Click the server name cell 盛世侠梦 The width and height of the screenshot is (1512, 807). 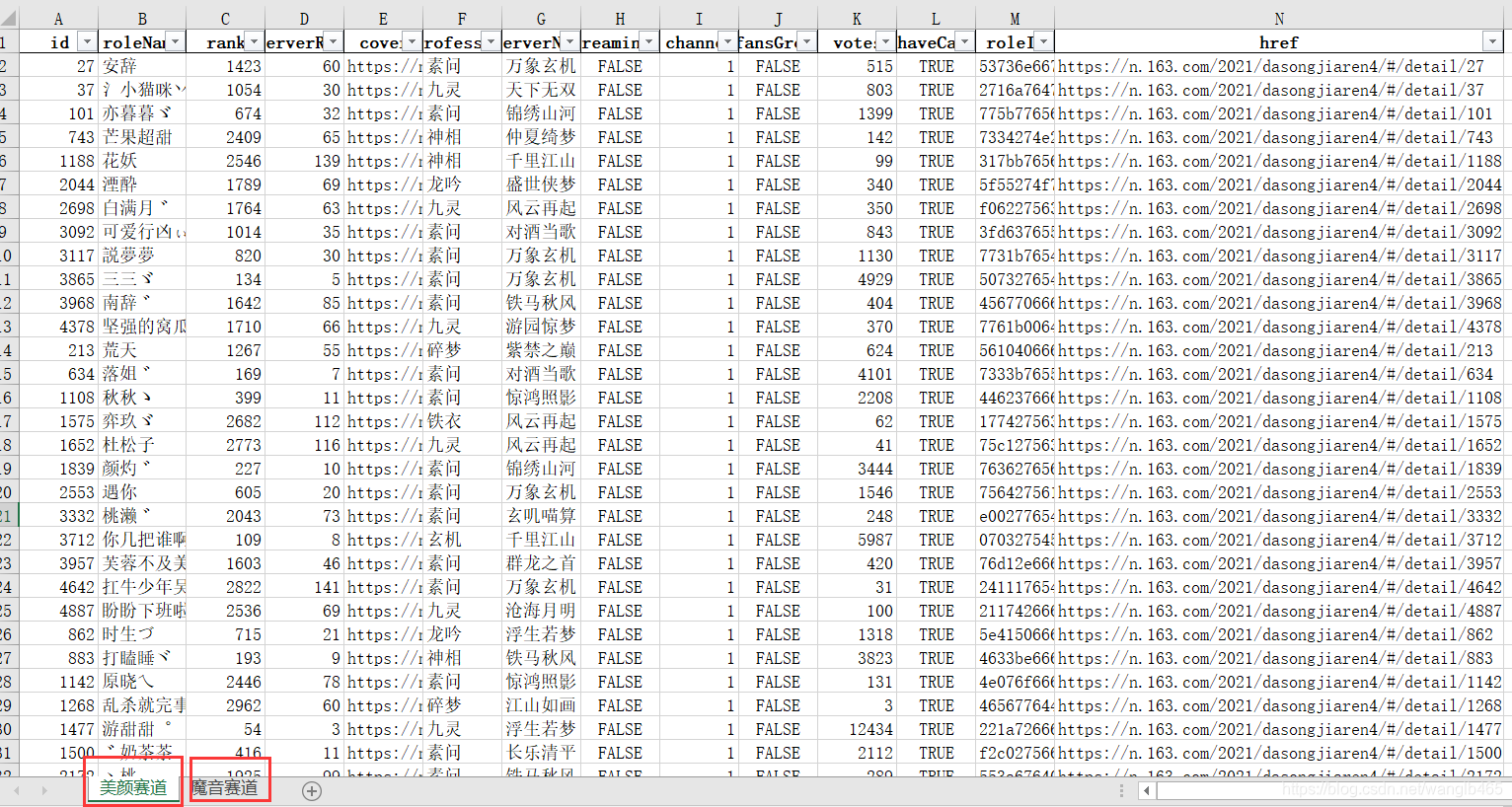(x=541, y=184)
